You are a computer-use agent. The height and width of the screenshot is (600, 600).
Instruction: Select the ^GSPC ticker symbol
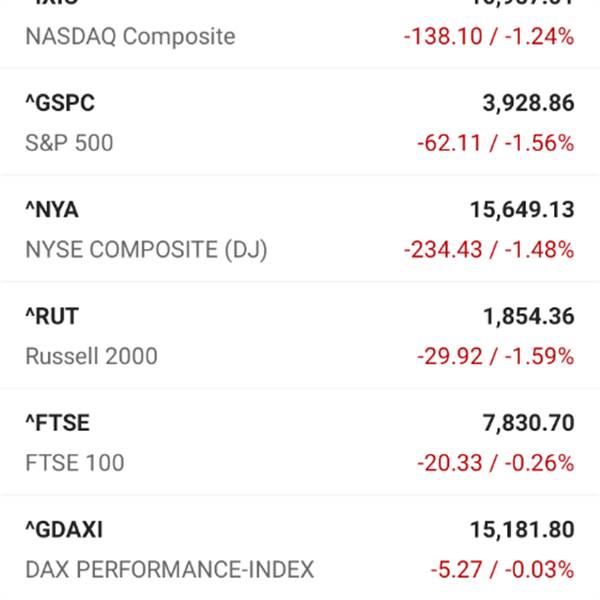click(x=60, y=103)
